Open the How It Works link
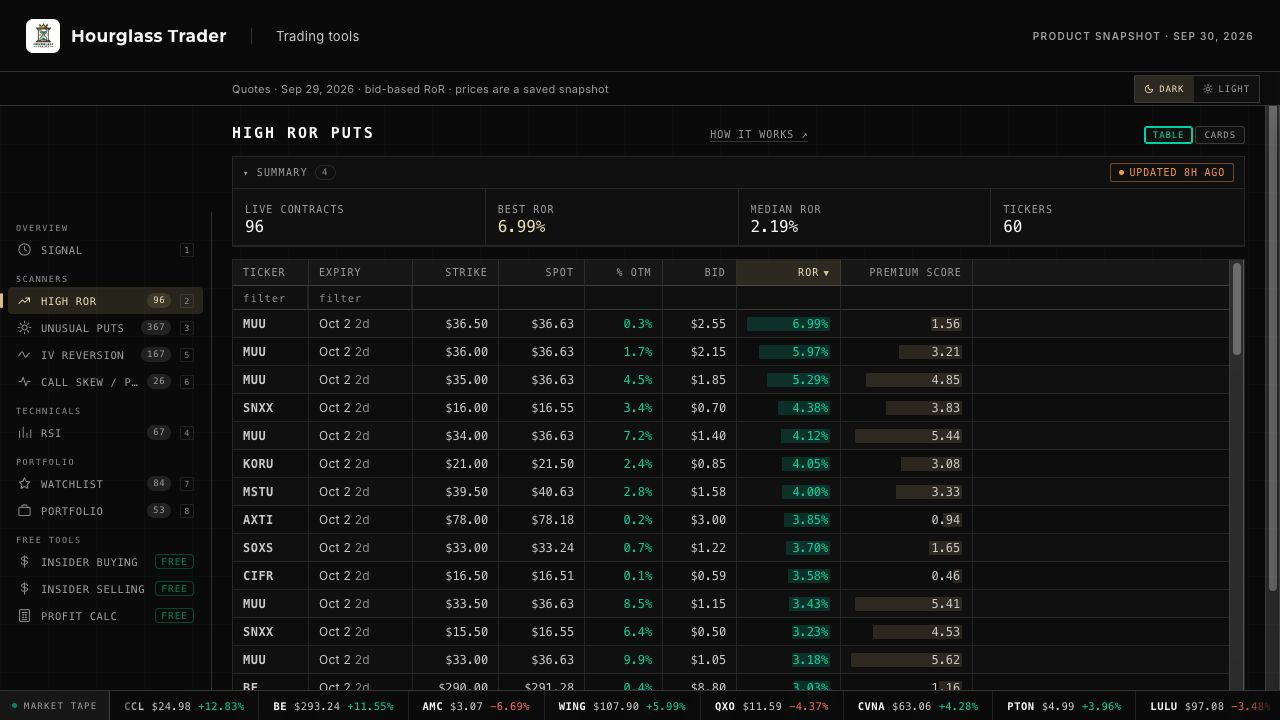 (759, 135)
